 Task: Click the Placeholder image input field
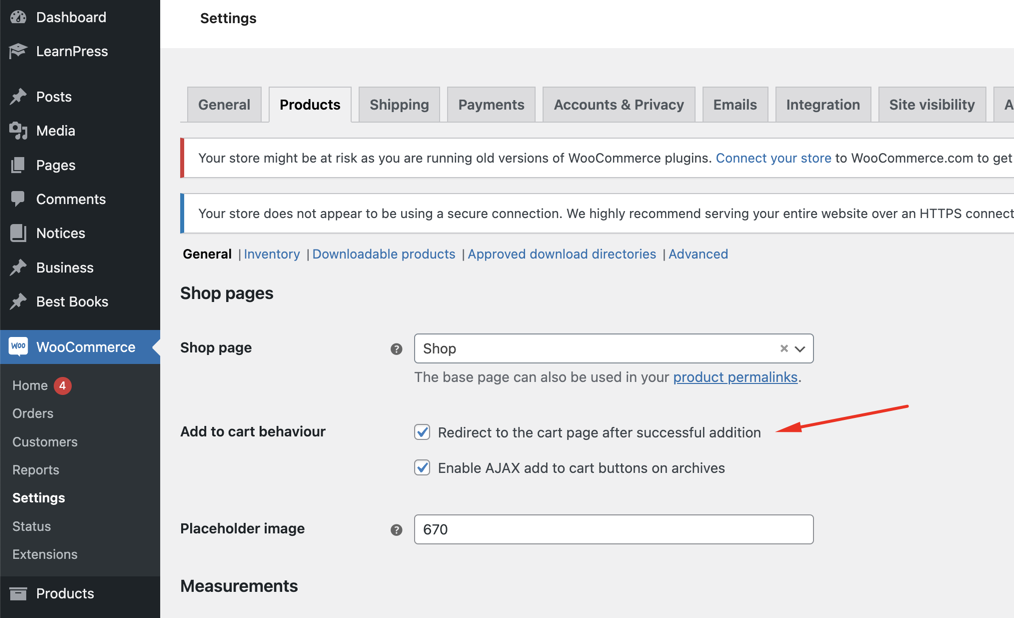tap(614, 529)
